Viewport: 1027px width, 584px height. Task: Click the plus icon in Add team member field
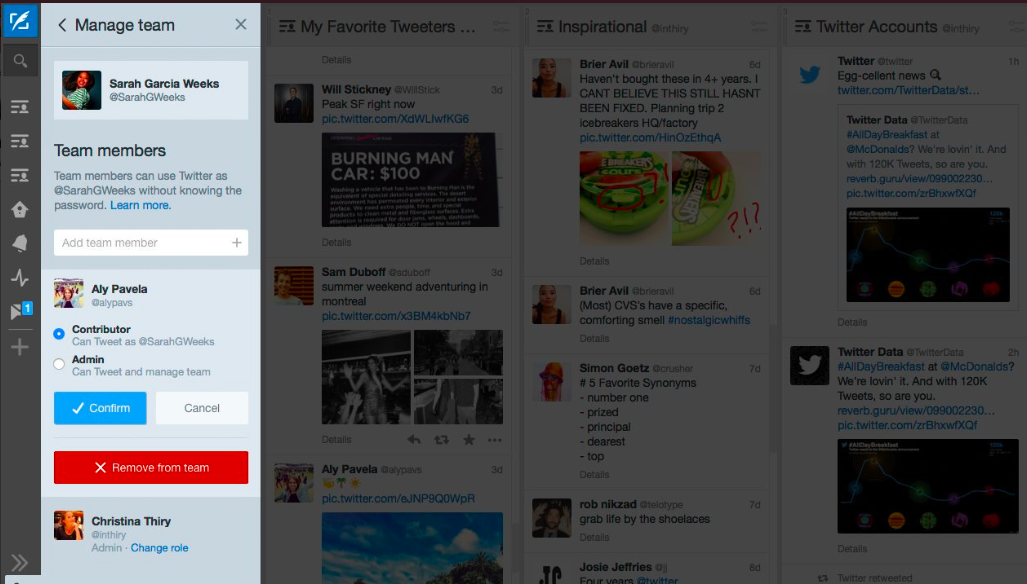[x=236, y=242]
